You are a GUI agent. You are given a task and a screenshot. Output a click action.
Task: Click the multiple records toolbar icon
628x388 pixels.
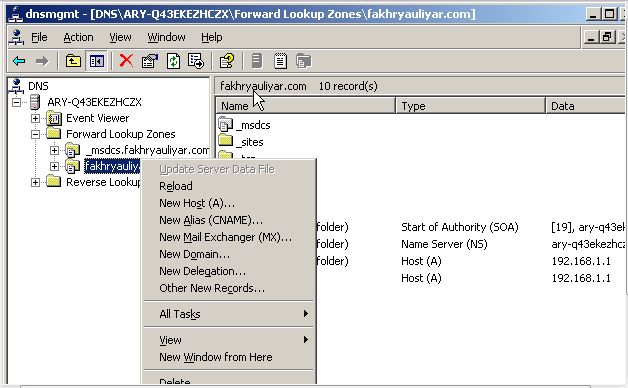click(x=304, y=61)
